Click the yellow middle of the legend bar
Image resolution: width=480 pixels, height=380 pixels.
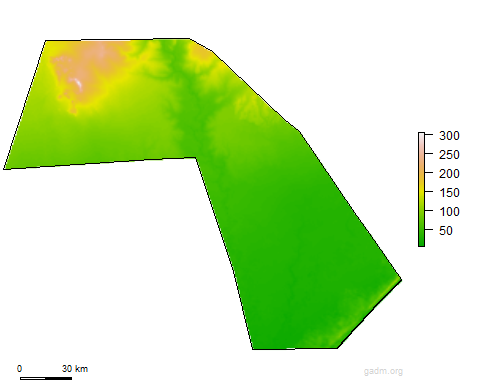(421, 193)
